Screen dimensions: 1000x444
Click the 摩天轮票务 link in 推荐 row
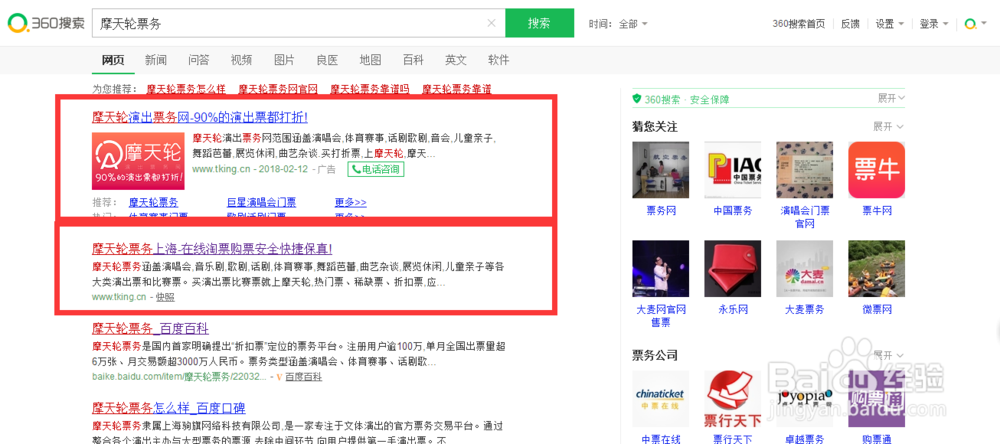pos(154,203)
